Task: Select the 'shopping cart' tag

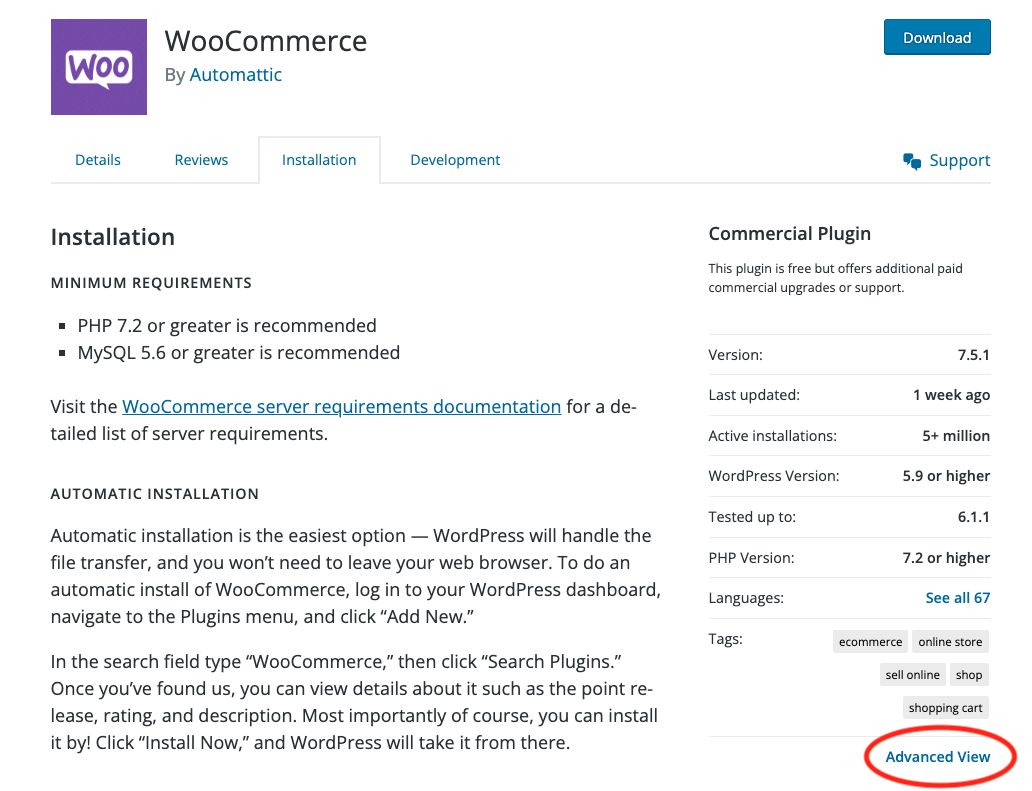Action: [945, 707]
